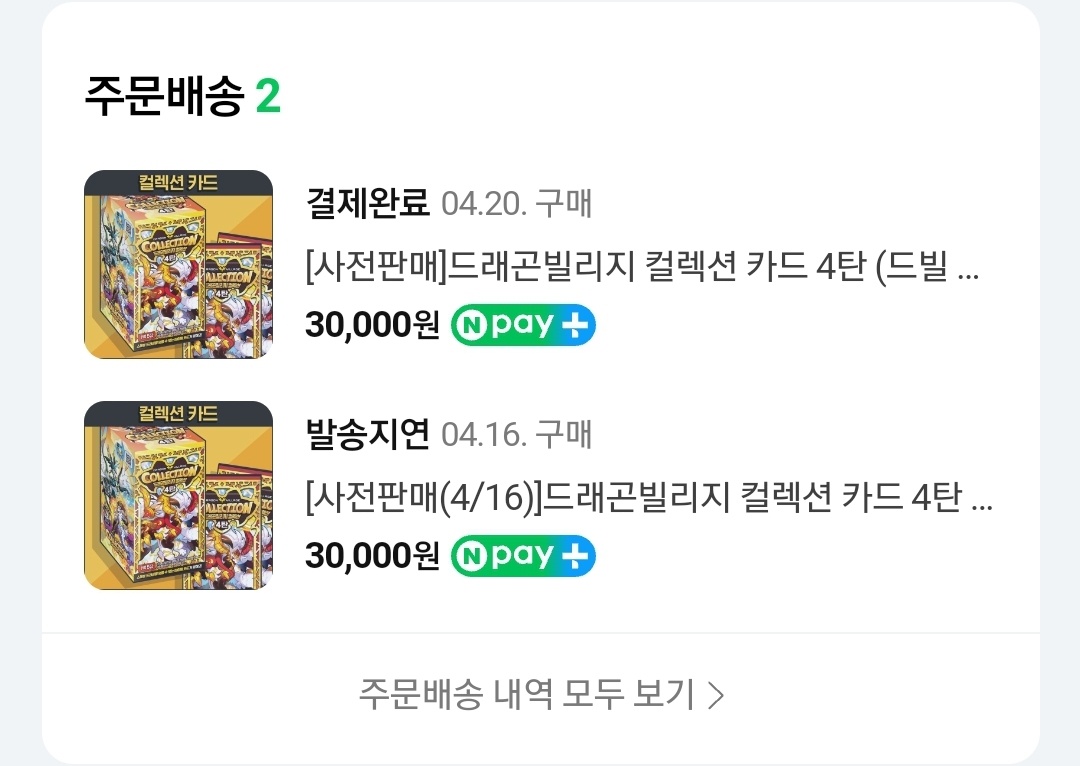The width and height of the screenshot is (1080, 766).
Task: Select the 발송지연 status label
Action: pyautogui.click(x=367, y=434)
